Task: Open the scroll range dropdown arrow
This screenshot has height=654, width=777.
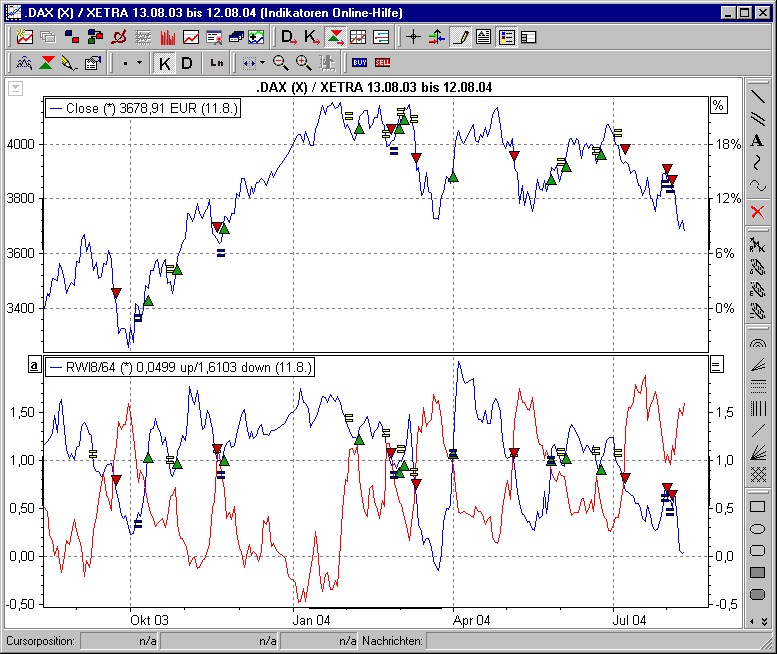Action: [x=262, y=63]
